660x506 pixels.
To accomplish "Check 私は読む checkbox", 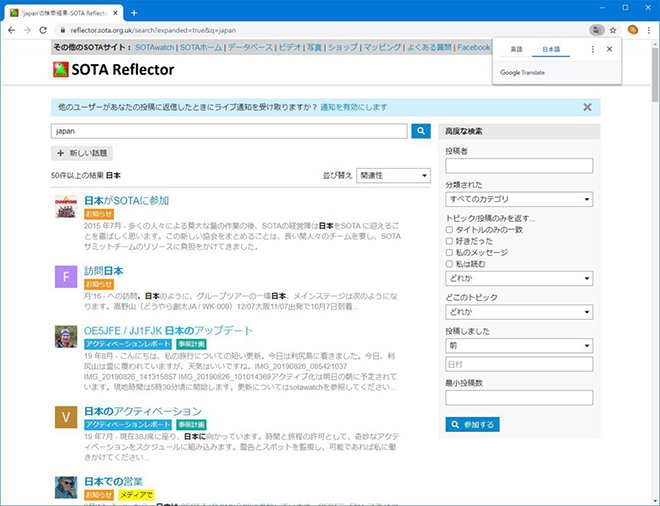I will (449, 264).
